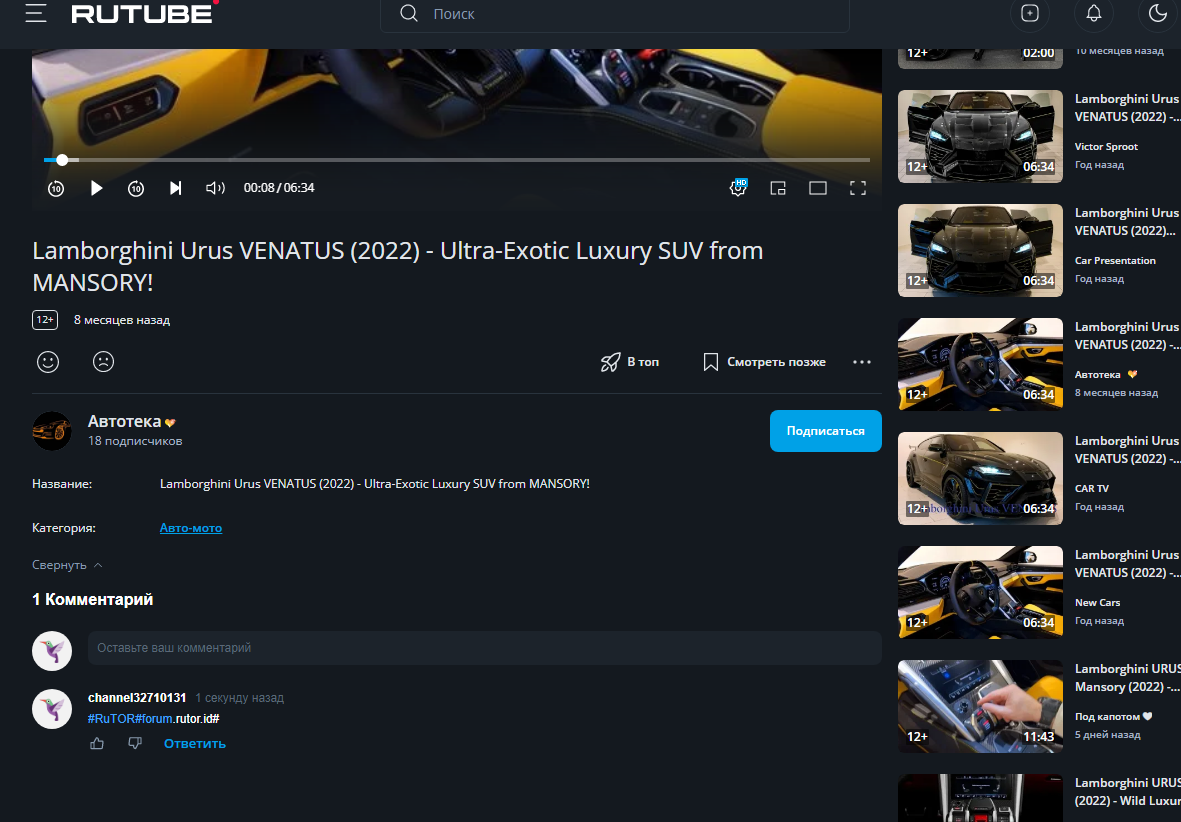The width and height of the screenshot is (1181, 822).
Task: Open the New Cars video thumbnail
Action: tap(980, 592)
